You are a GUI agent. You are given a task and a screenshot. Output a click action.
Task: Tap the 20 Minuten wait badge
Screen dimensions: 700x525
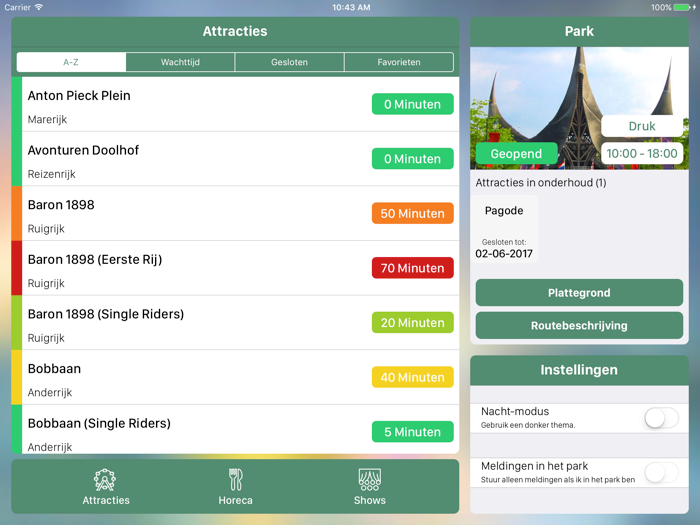[412, 323]
